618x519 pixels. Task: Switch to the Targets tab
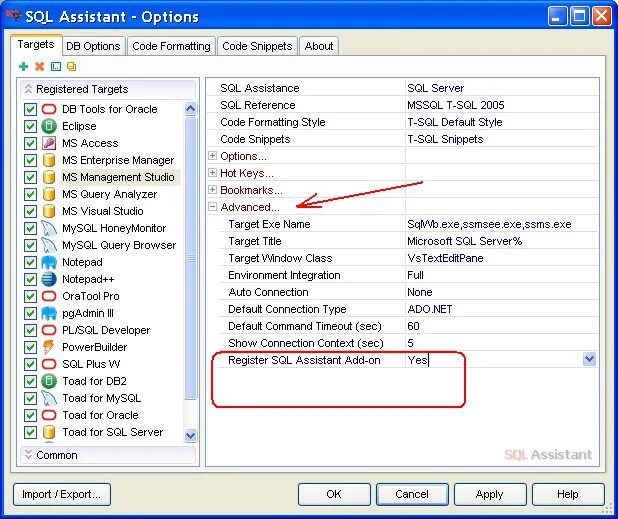tap(36, 45)
